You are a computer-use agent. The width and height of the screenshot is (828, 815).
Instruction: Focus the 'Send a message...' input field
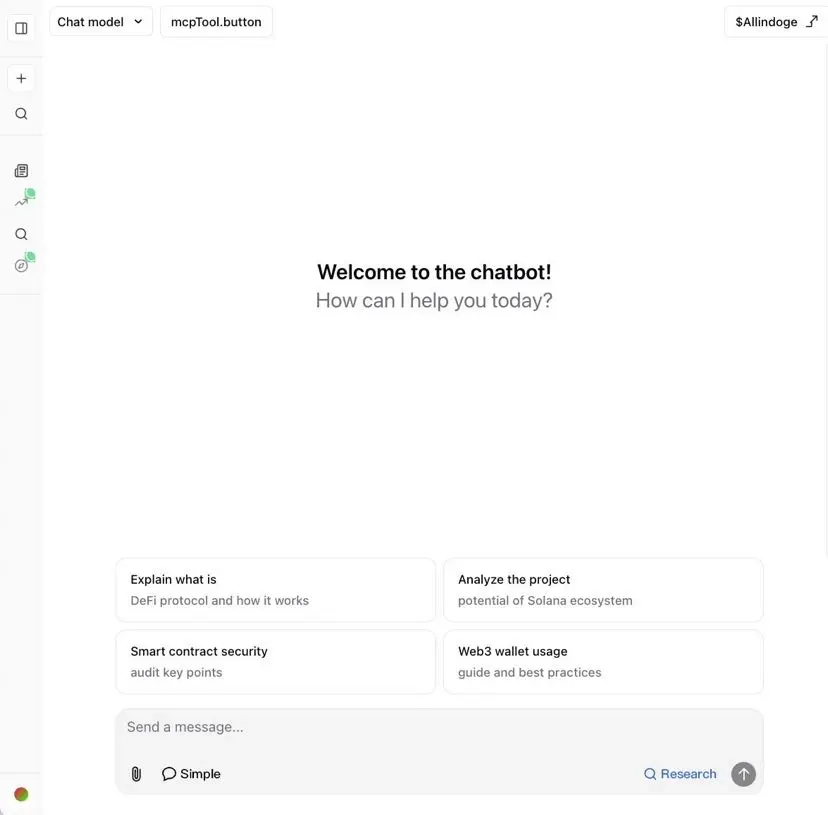pyautogui.click(x=439, y=727)
